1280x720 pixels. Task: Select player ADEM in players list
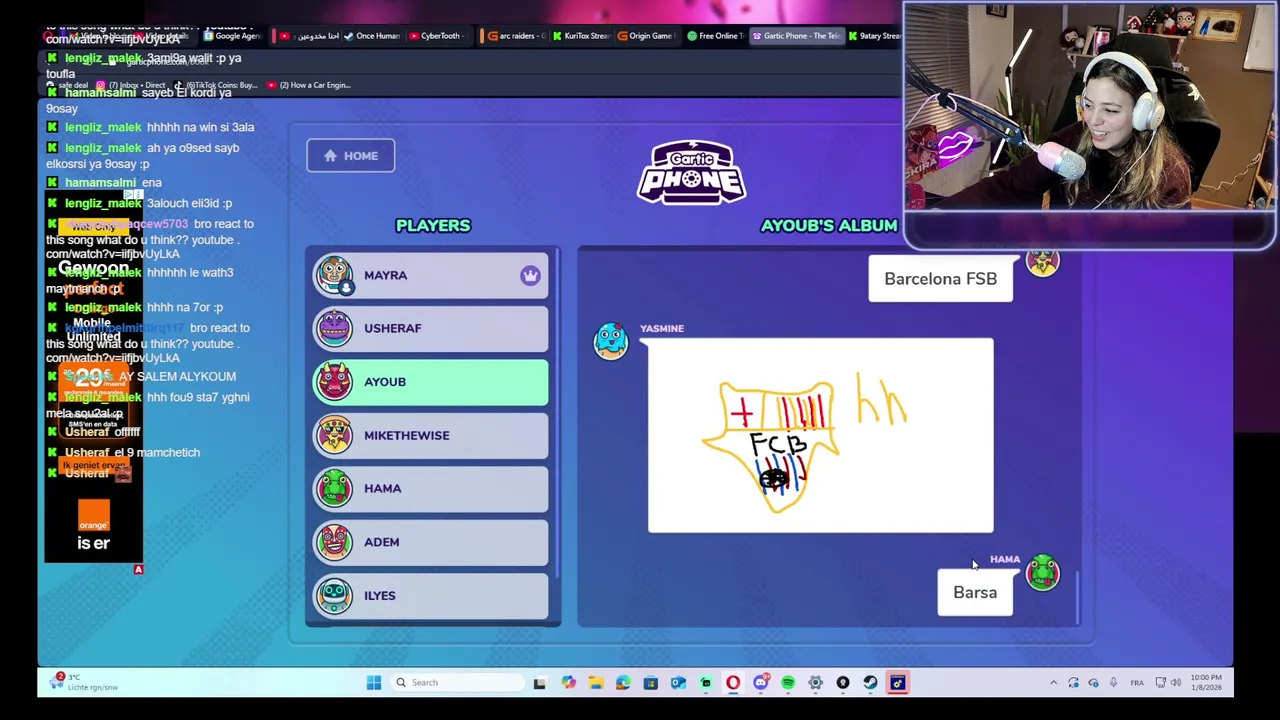point(430,542)
